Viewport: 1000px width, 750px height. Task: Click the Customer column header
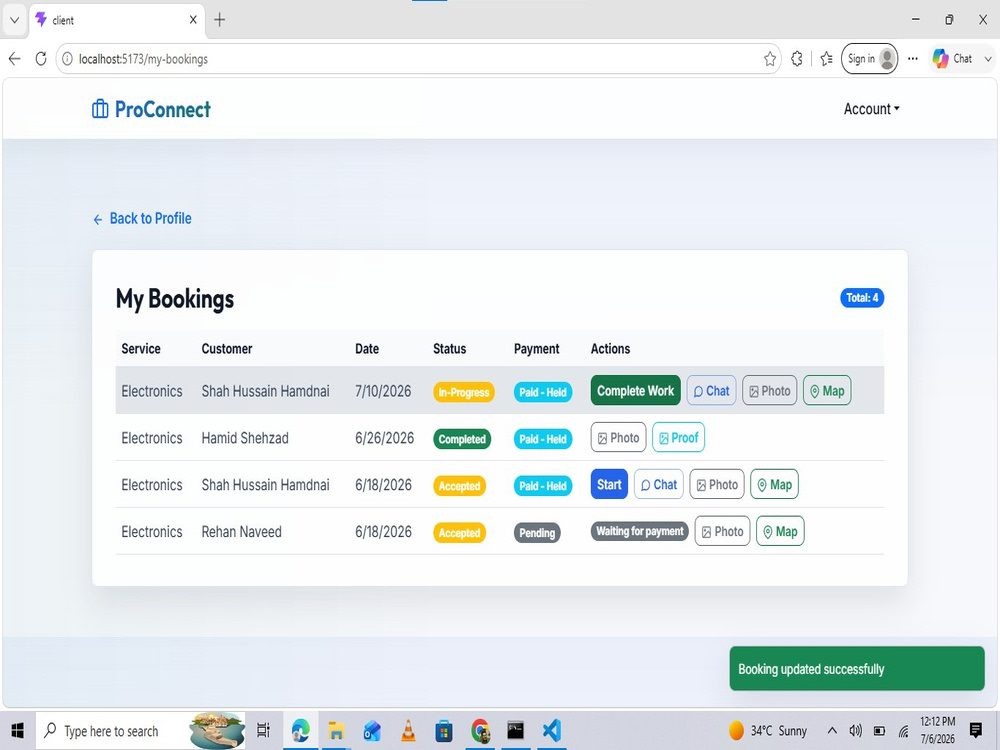tap(226, 349)
